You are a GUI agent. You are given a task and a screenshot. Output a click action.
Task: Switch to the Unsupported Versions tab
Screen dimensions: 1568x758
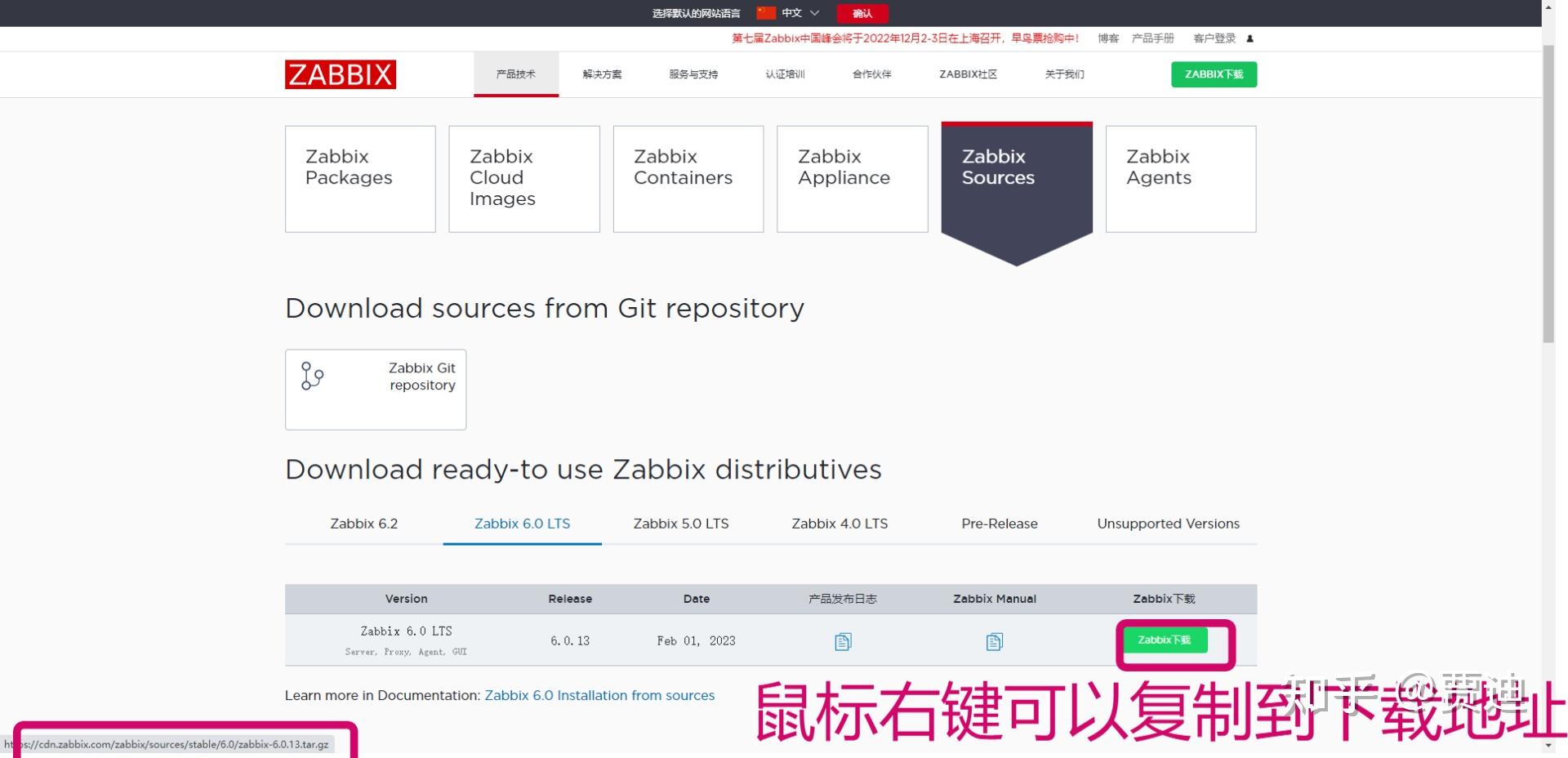coord(1167,524)
